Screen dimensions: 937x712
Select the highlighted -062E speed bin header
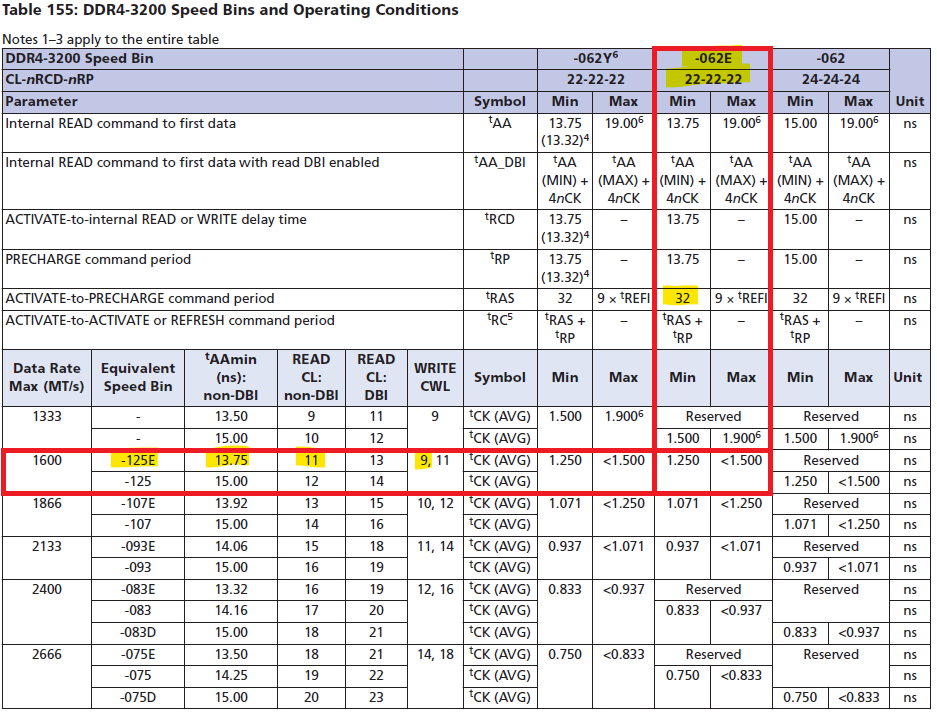point(711,58)
